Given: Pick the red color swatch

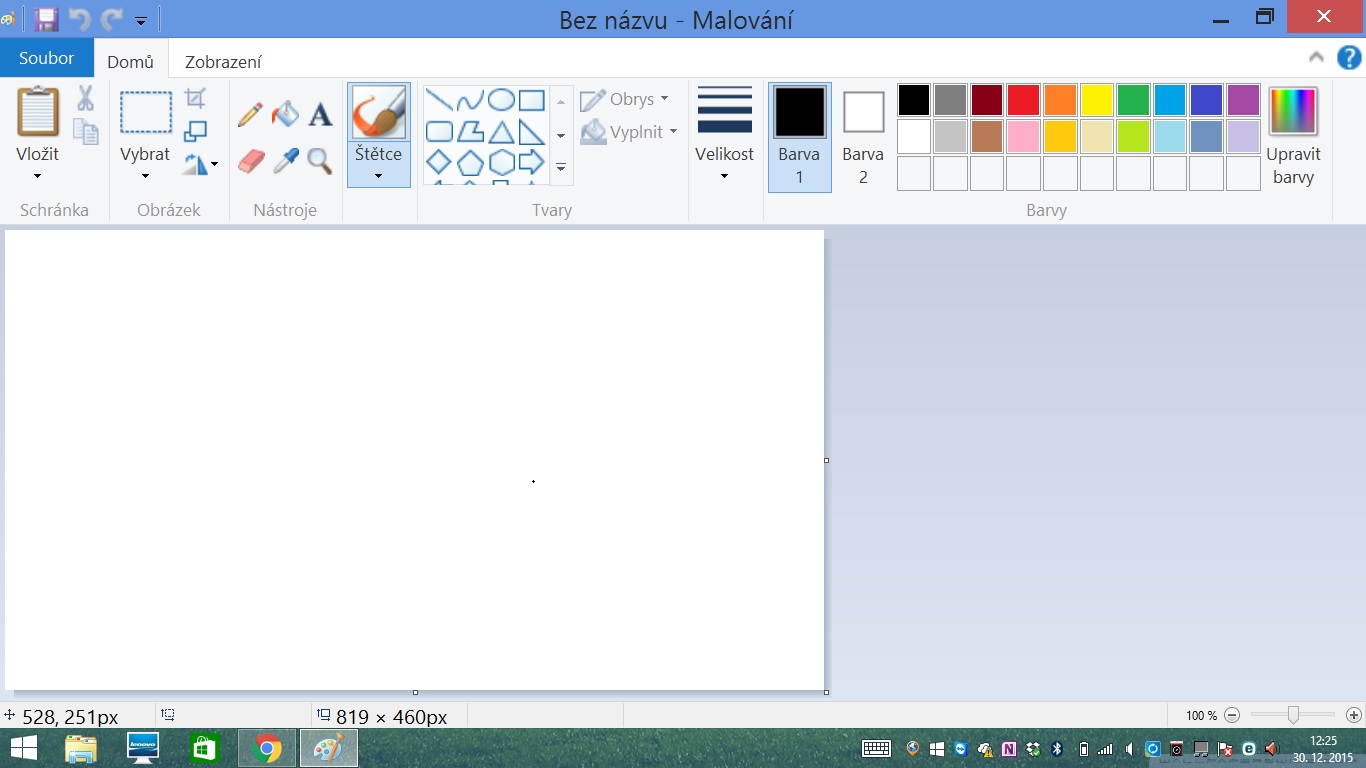Looking at the screenshot, I should (x=1023, y=100).
